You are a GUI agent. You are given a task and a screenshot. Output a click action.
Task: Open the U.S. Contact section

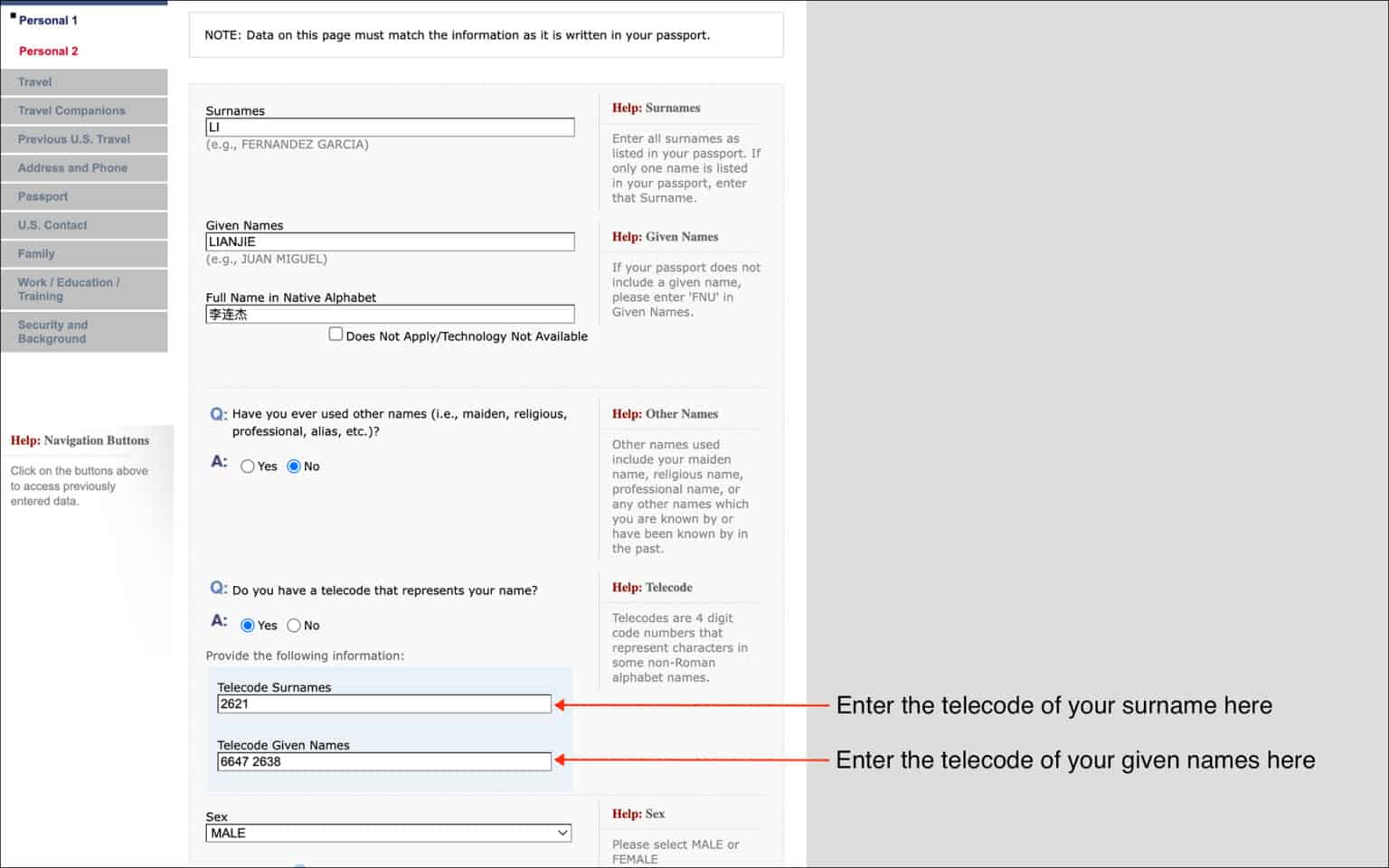click(52, 225)
